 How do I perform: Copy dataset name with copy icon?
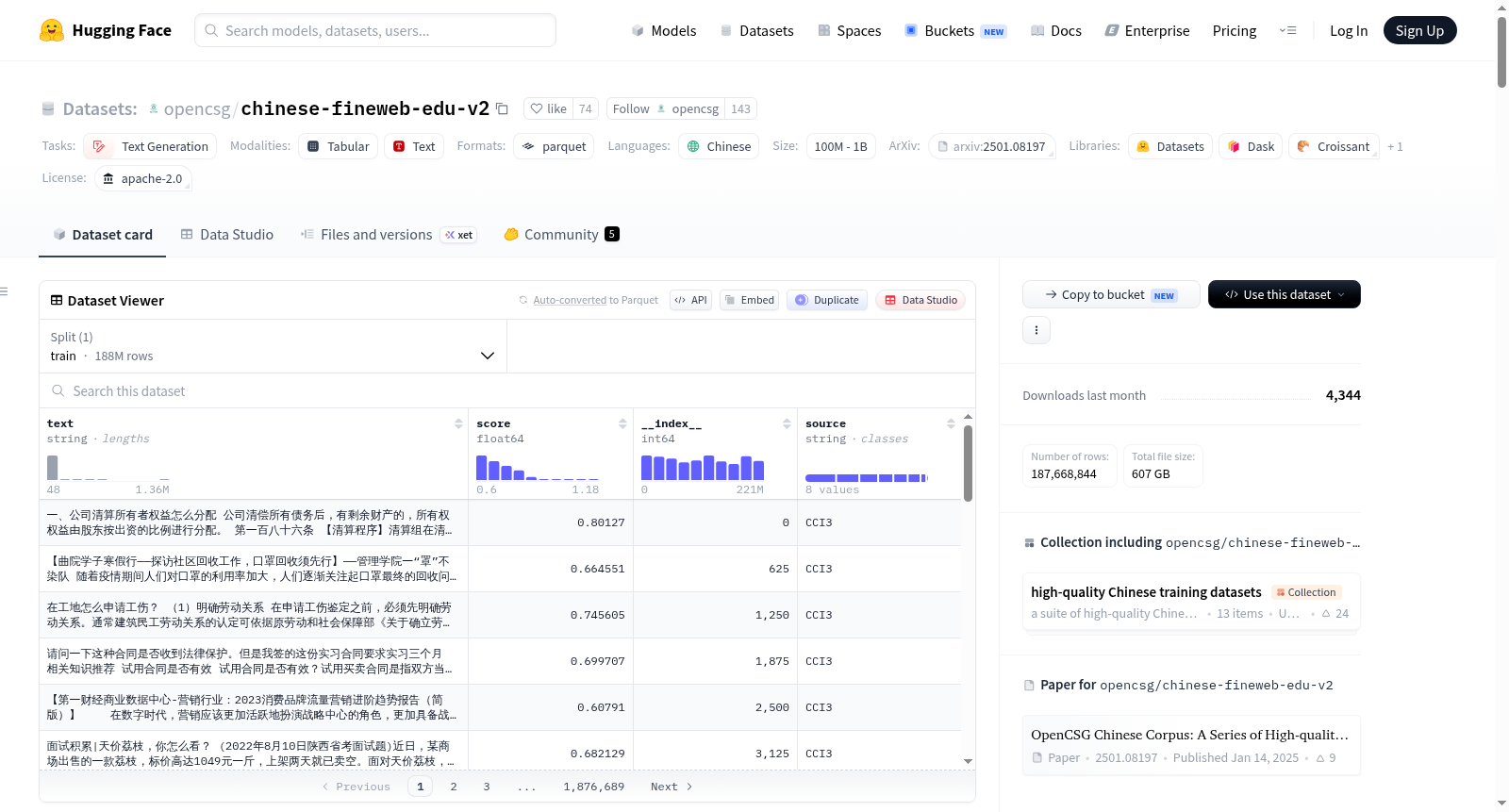pyautogui.click(x=502, y=108)
